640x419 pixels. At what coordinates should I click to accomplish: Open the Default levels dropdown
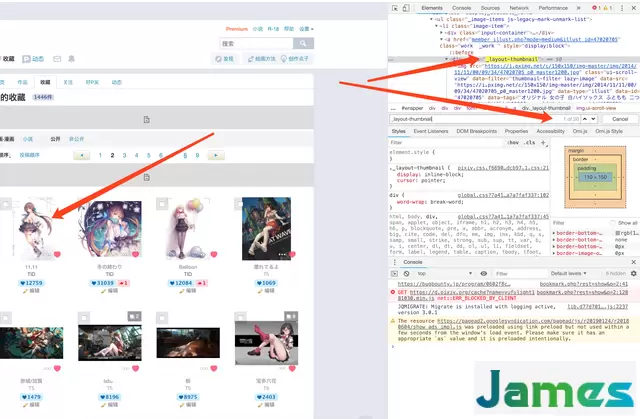click(569, 273)
